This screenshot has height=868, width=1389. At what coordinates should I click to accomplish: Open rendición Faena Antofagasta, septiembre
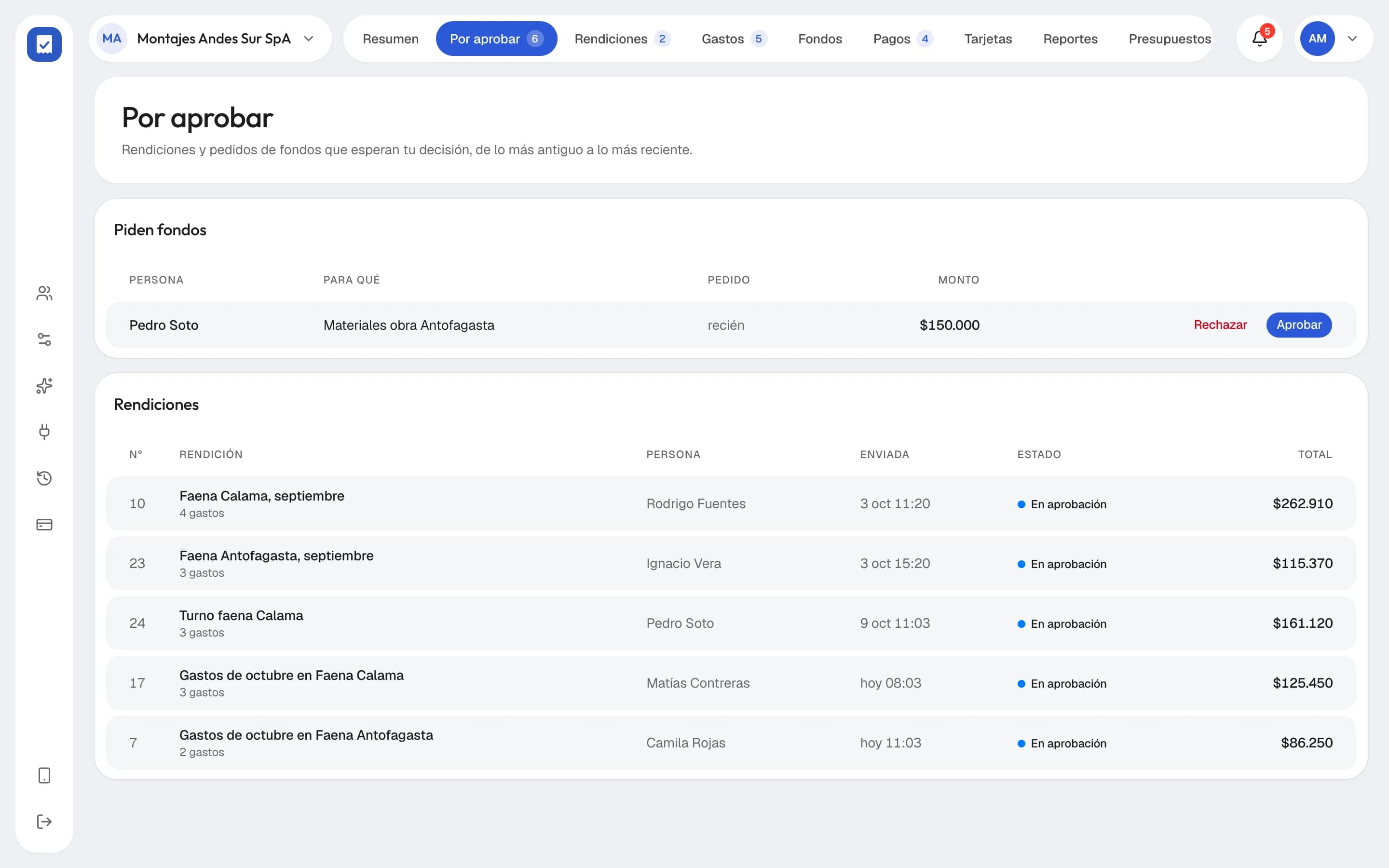tap(730, 563)
